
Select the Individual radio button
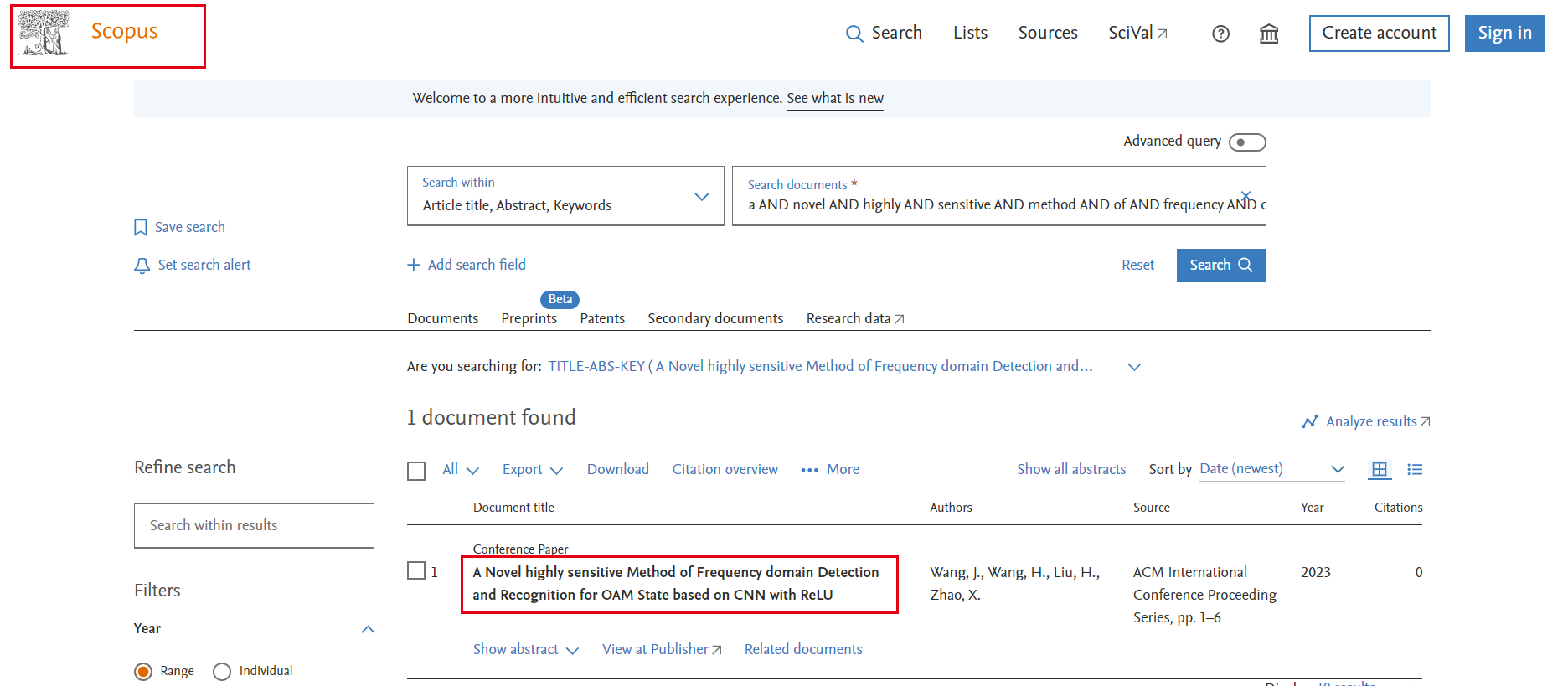(x=222, y=672)
